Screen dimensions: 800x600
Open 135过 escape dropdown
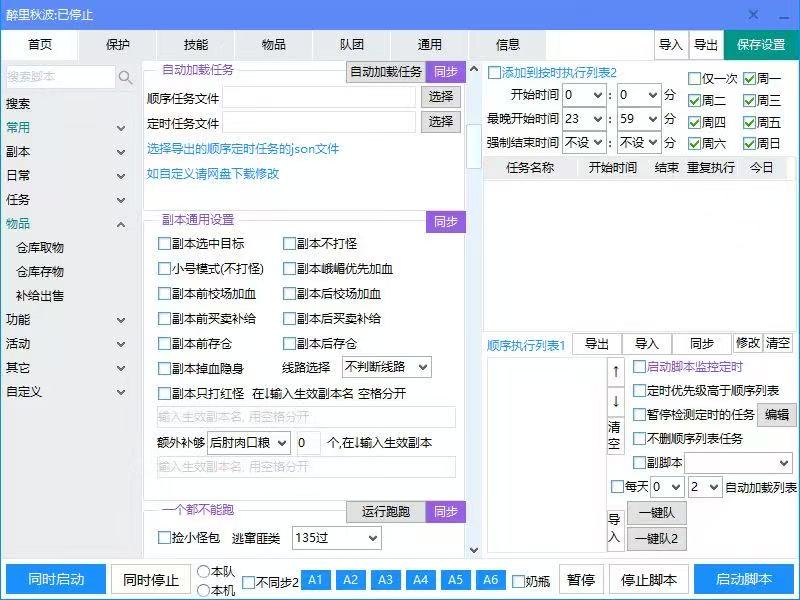337,538
